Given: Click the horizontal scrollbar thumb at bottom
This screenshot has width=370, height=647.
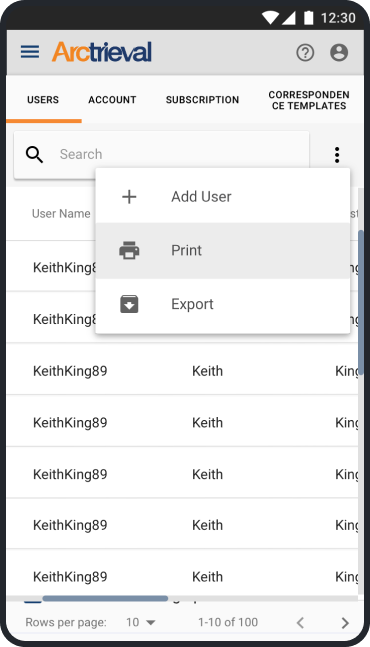Looking at the screenshot, I should coord(105,598).
